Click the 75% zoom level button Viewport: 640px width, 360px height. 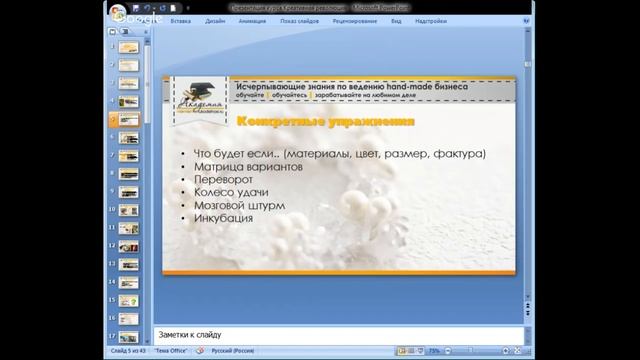434,351
